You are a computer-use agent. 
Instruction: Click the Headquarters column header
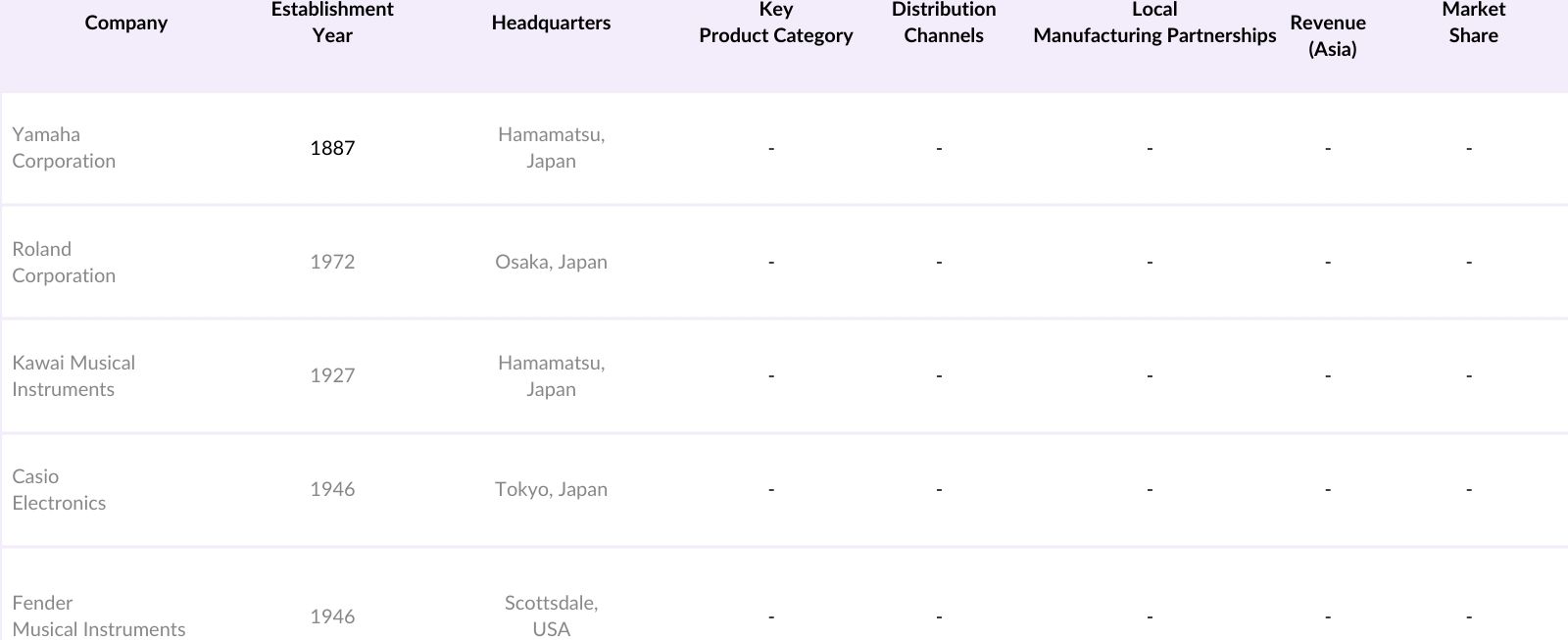(x=551, y=23)
